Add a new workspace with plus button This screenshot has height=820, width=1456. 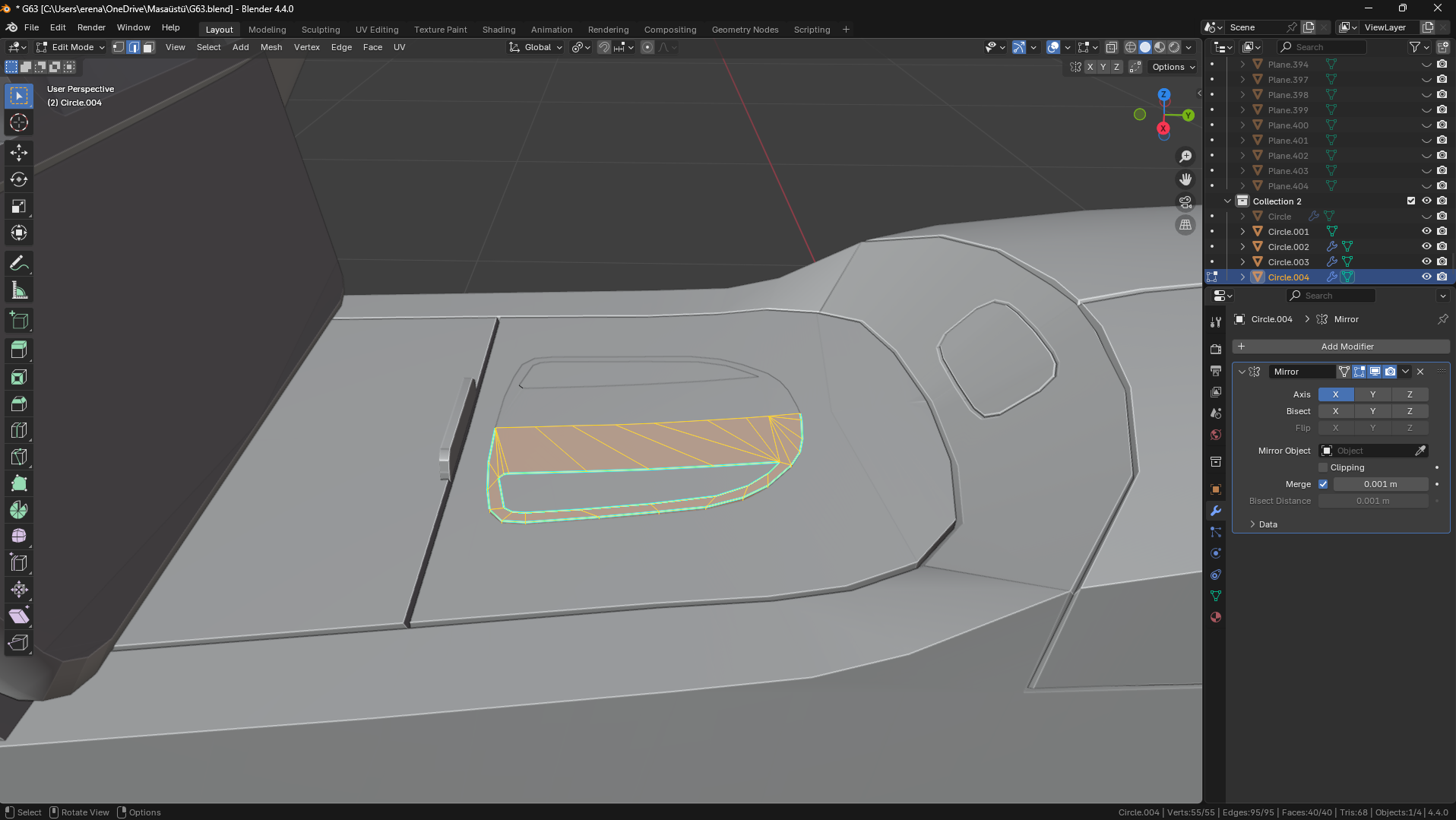[846, 30]
